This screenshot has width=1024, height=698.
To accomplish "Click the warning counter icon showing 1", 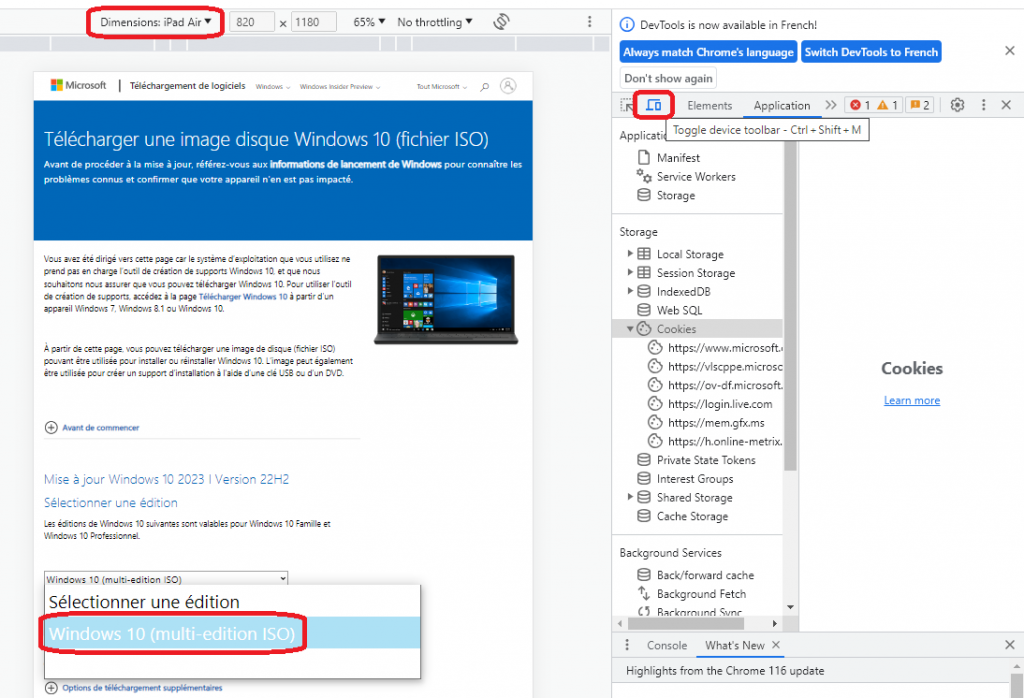I will pyautogui.click(x=883, y=105).
